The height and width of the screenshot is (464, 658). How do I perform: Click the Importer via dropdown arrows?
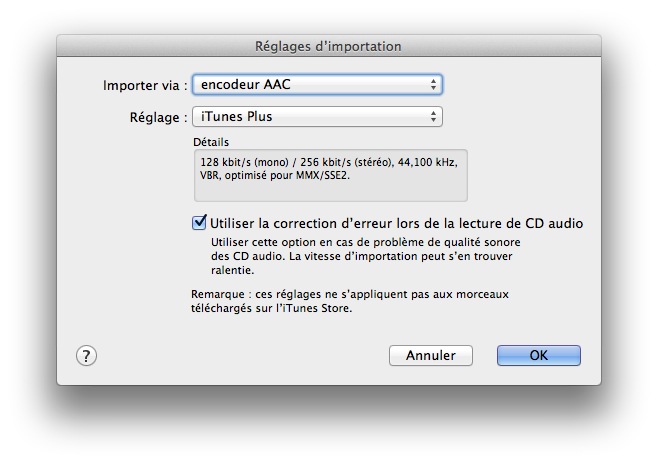[433, 85]
